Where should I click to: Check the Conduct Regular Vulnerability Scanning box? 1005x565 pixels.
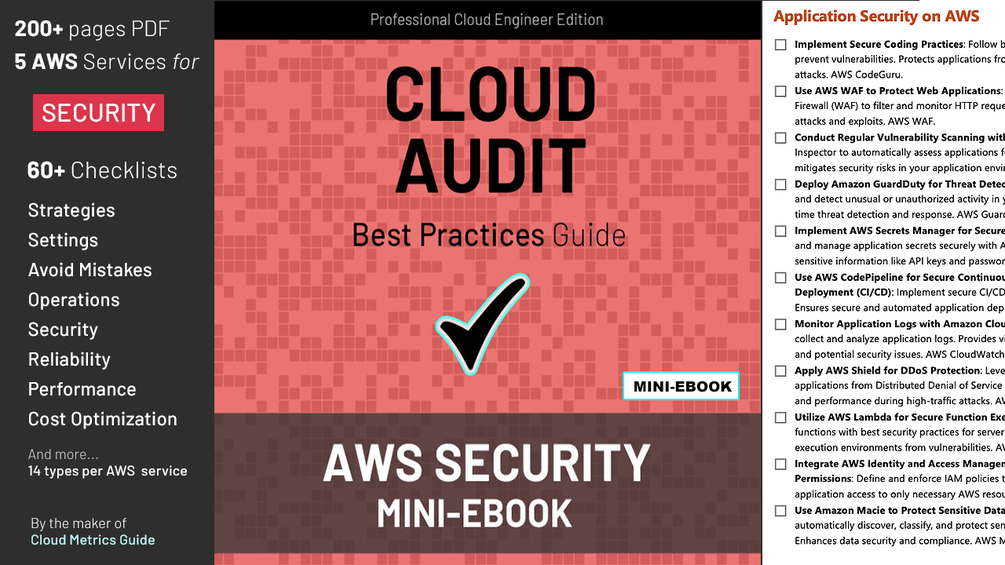coord(781,138)
